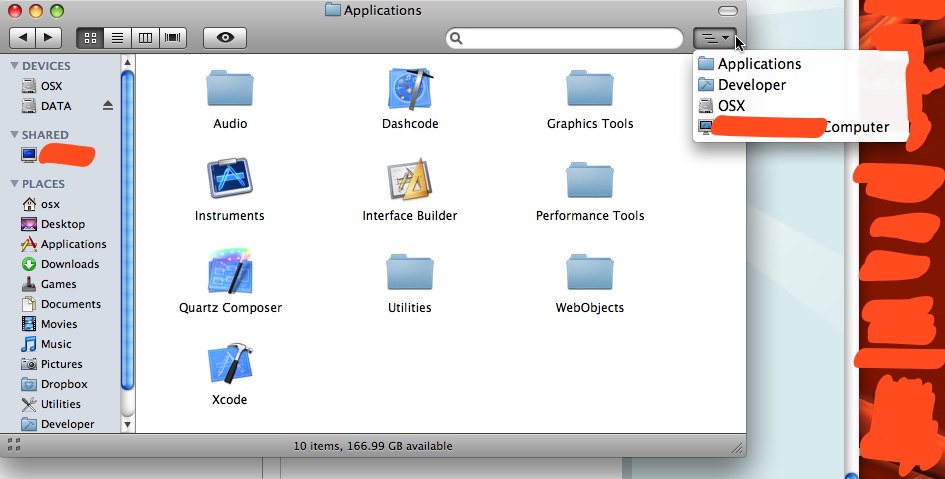Switch to Cover Flow view
Viewport: 945px width, 479px height.
point(173,38)
